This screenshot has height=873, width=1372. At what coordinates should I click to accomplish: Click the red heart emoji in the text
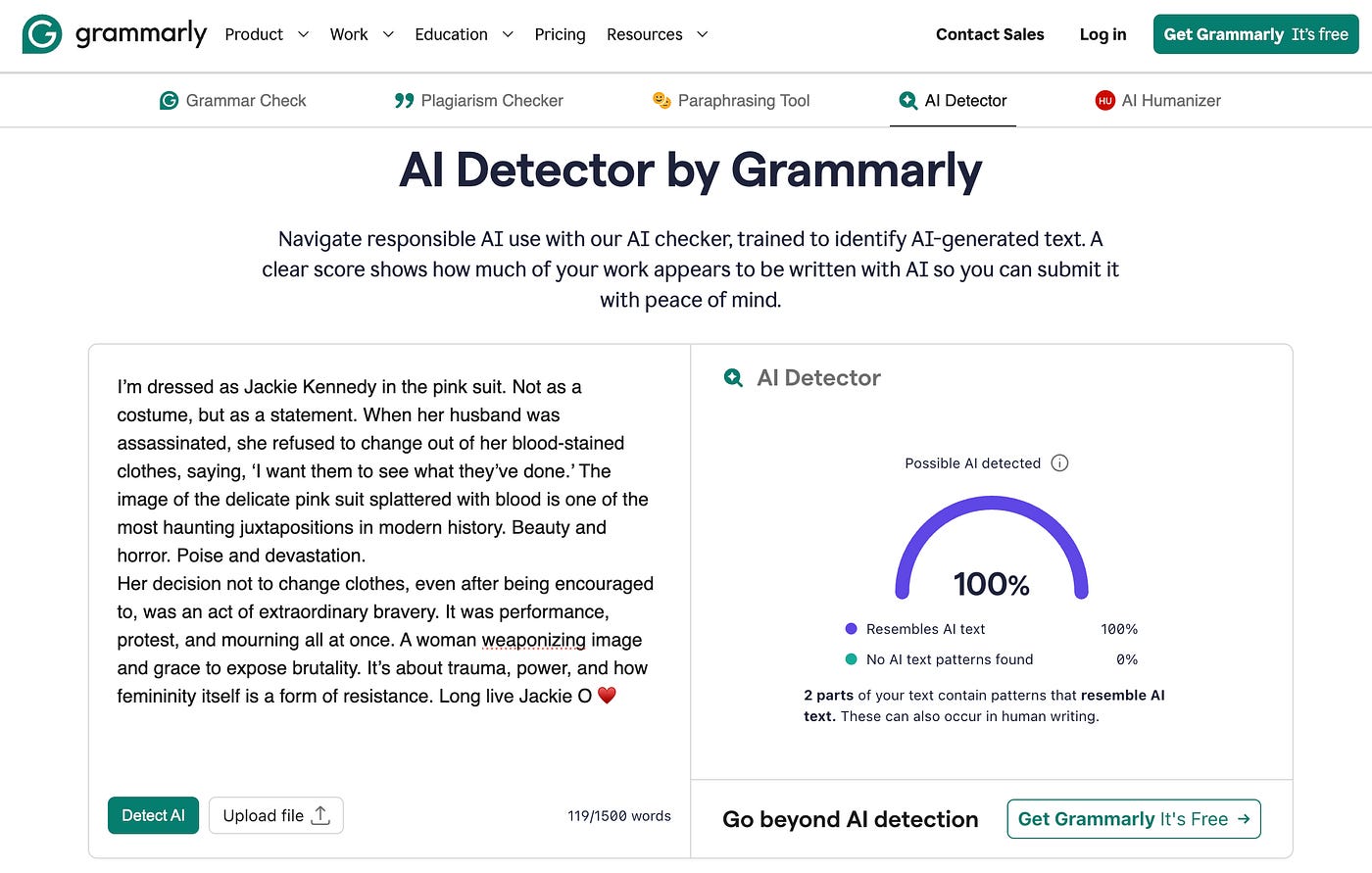coord(607,696)
